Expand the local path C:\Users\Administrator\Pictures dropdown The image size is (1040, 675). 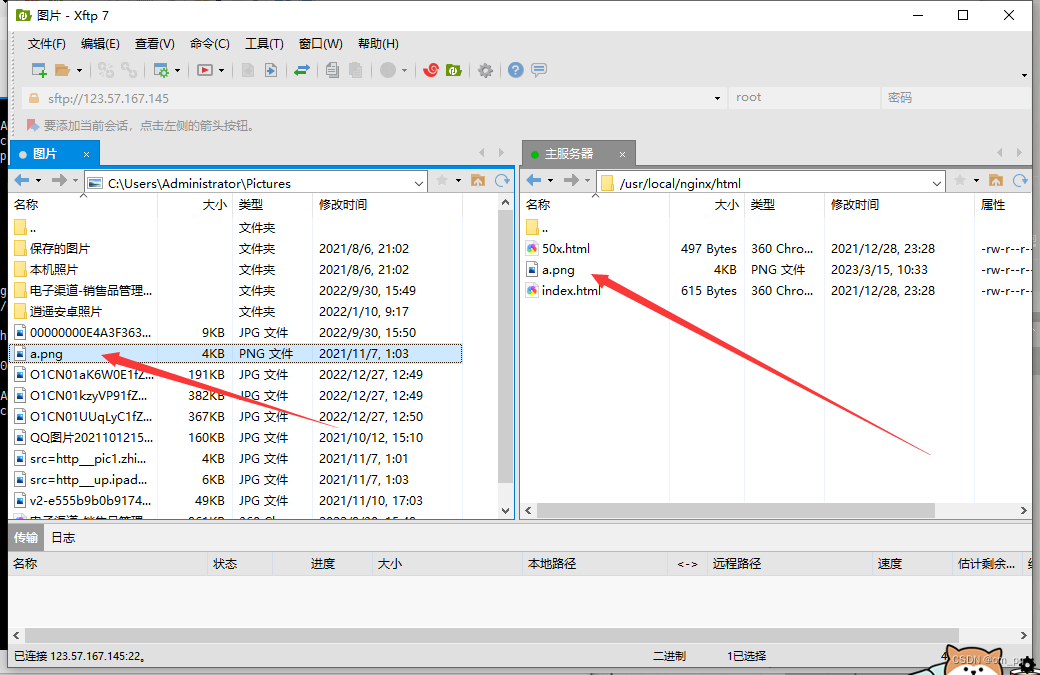coord(419,184)
